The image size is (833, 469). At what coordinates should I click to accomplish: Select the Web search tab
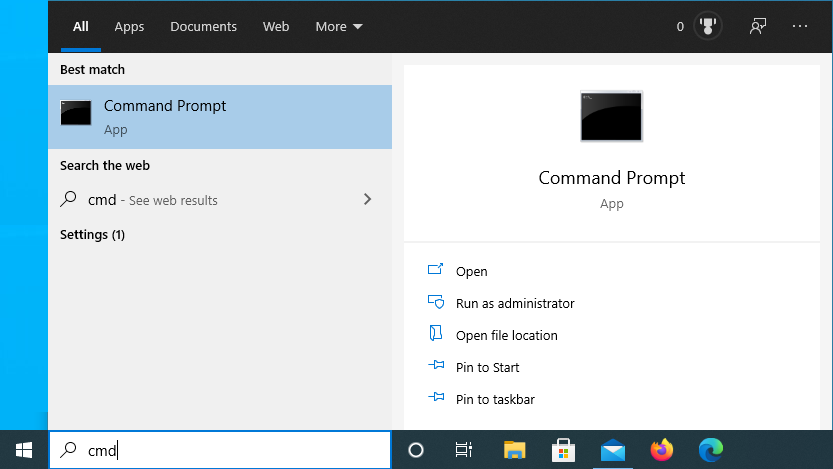click(x=276, y=27)
